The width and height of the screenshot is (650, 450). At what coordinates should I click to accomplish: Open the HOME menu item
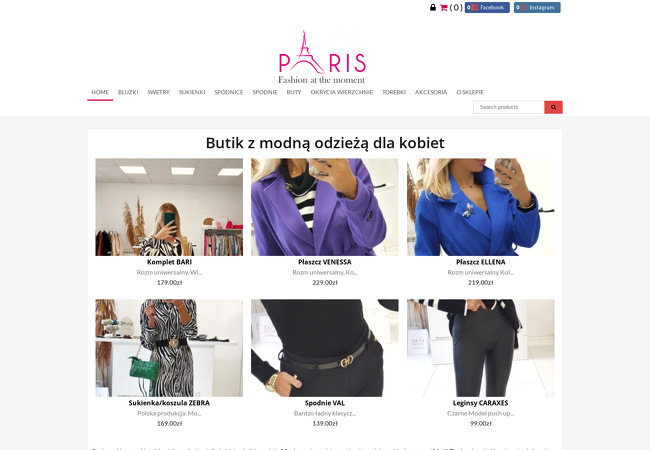tap(100, 92)
